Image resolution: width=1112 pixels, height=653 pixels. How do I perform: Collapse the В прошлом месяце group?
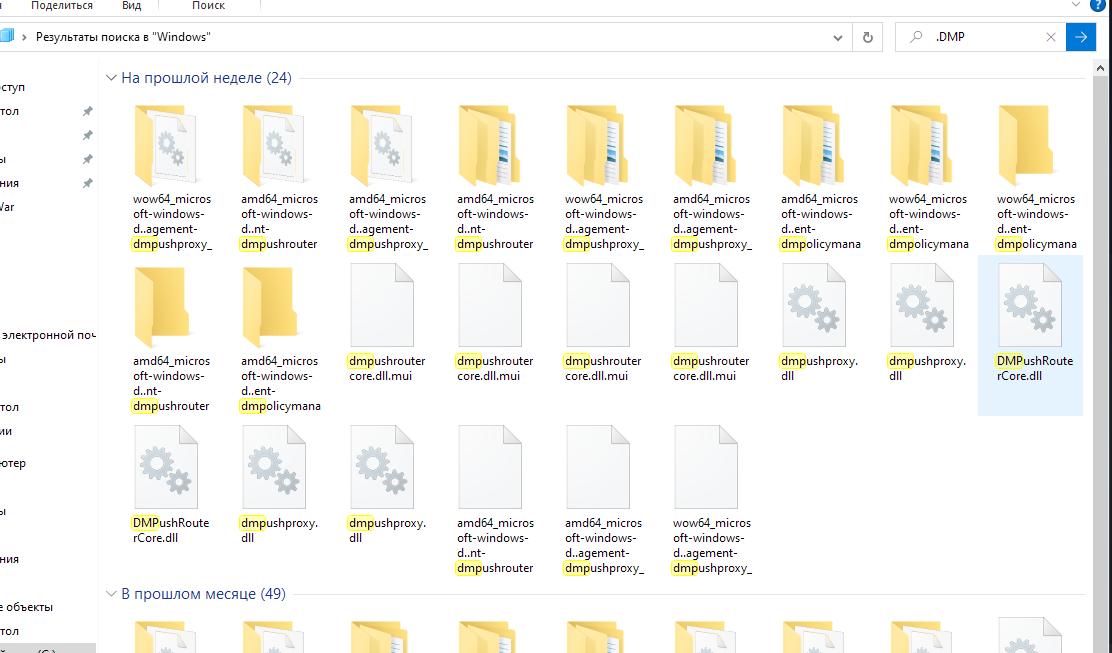[111, 594]
